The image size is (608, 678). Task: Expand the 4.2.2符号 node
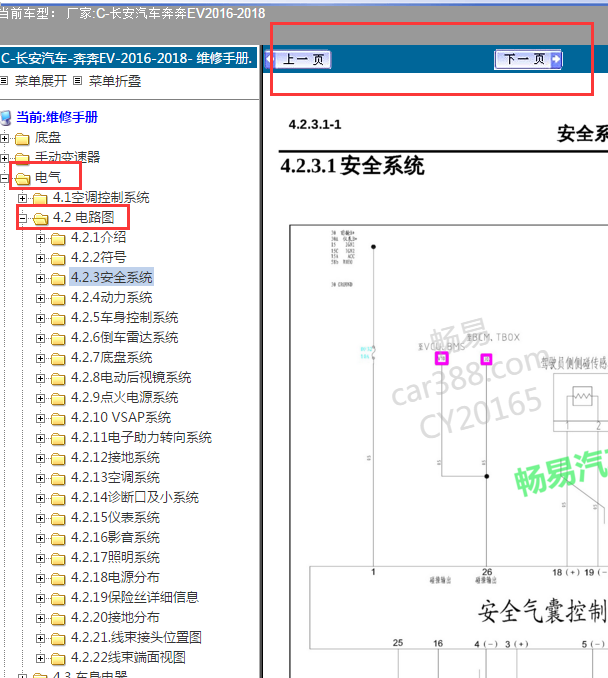pyautogui.click(x=40, y=258)
